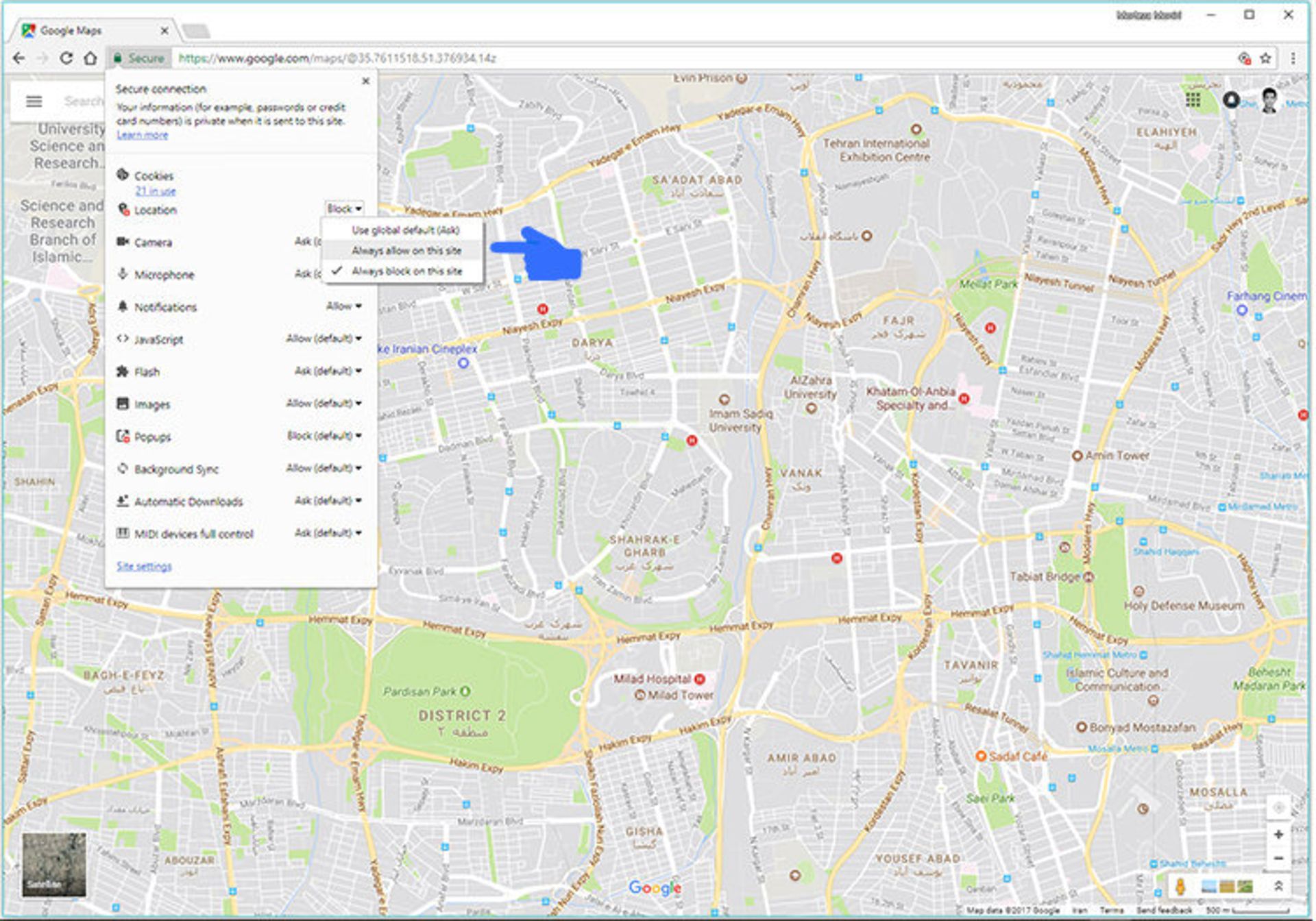Click the Microphone row icon
This screenshot has width=1316, height=921.
[x=123, y=273]
